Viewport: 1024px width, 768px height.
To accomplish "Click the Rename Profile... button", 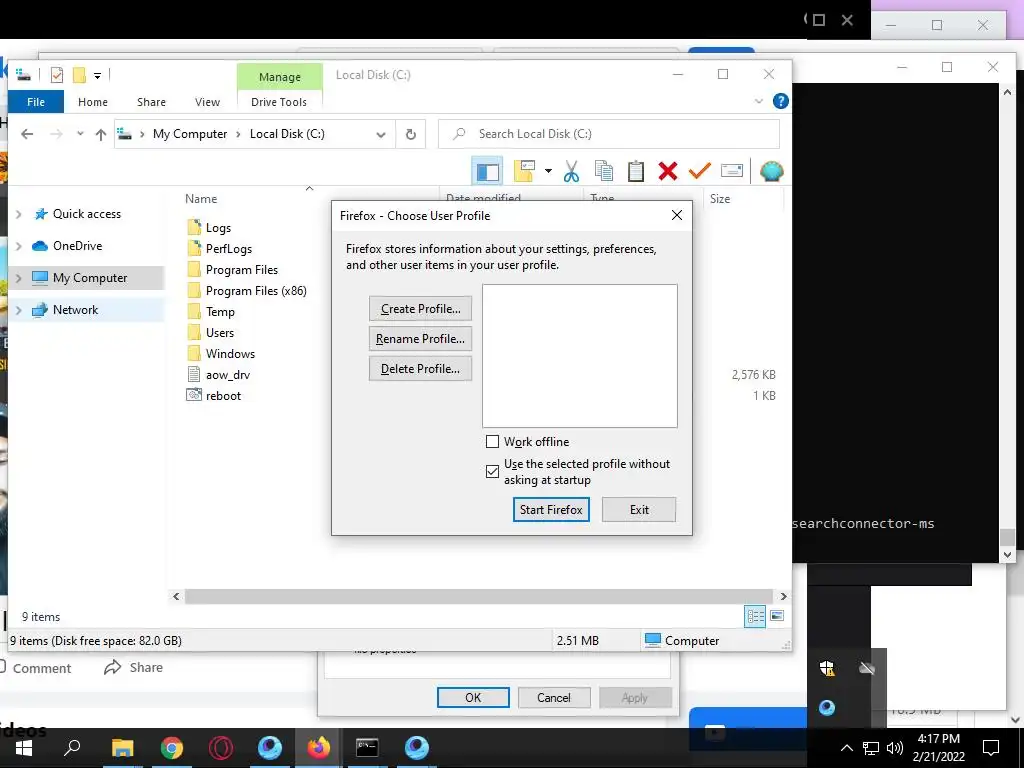I will tap(421, 339).
